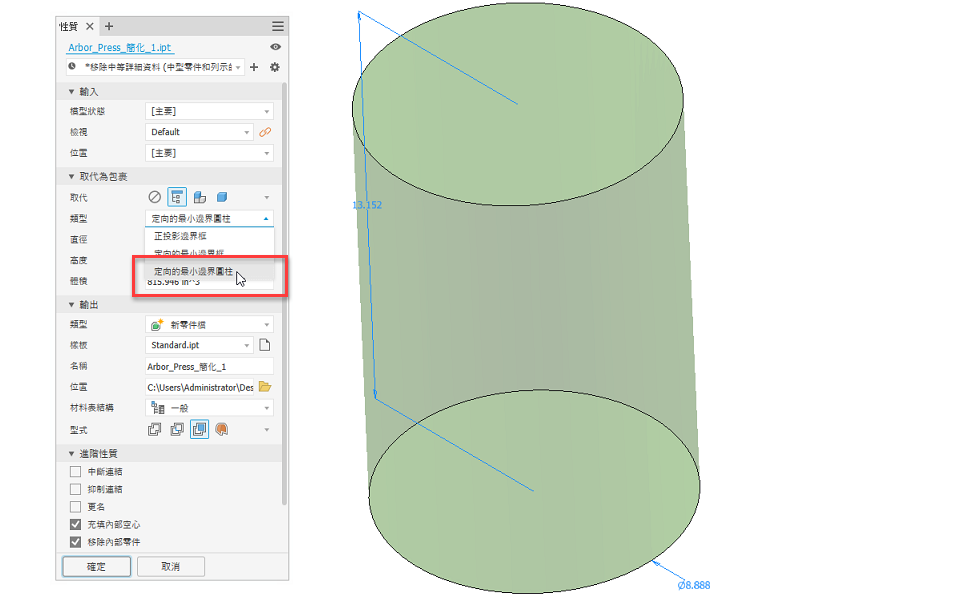Image resolution: width=960 pixels, height=598 pixels.
Task: Edit the output 位置 path field
Action: pos(200,387)
